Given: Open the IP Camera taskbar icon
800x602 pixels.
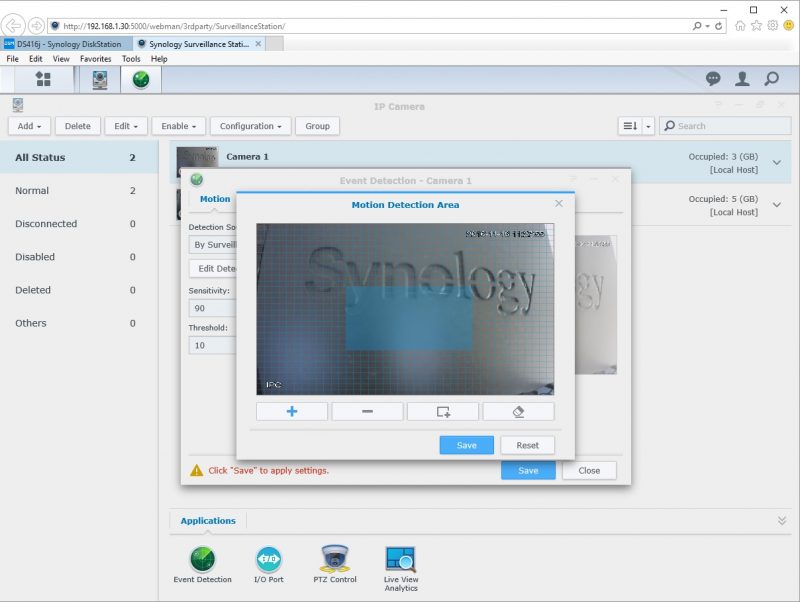Looking at the screenshot, I should click(100, 80).
